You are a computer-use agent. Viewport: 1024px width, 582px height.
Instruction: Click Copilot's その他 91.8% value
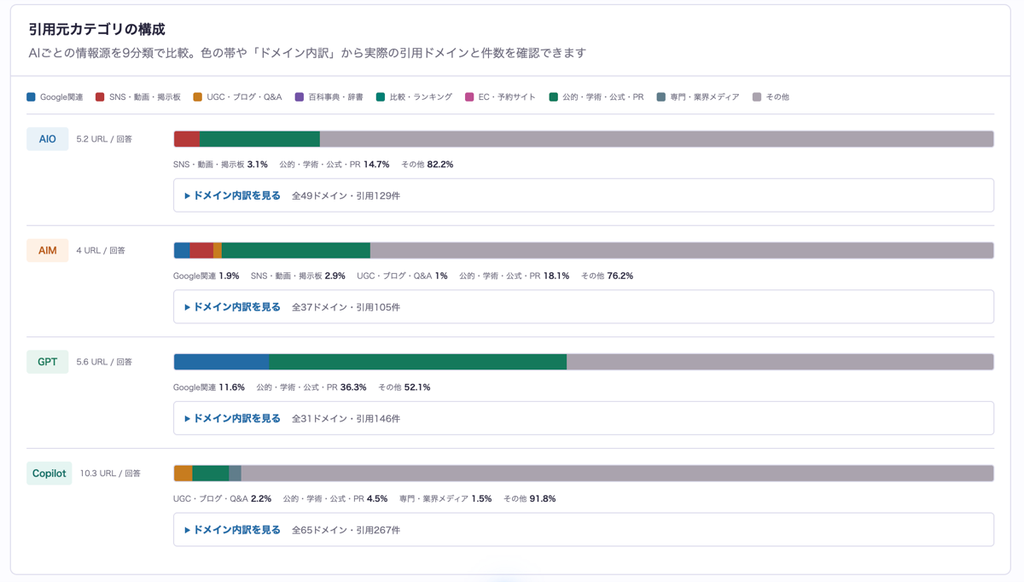click(530, 498)
